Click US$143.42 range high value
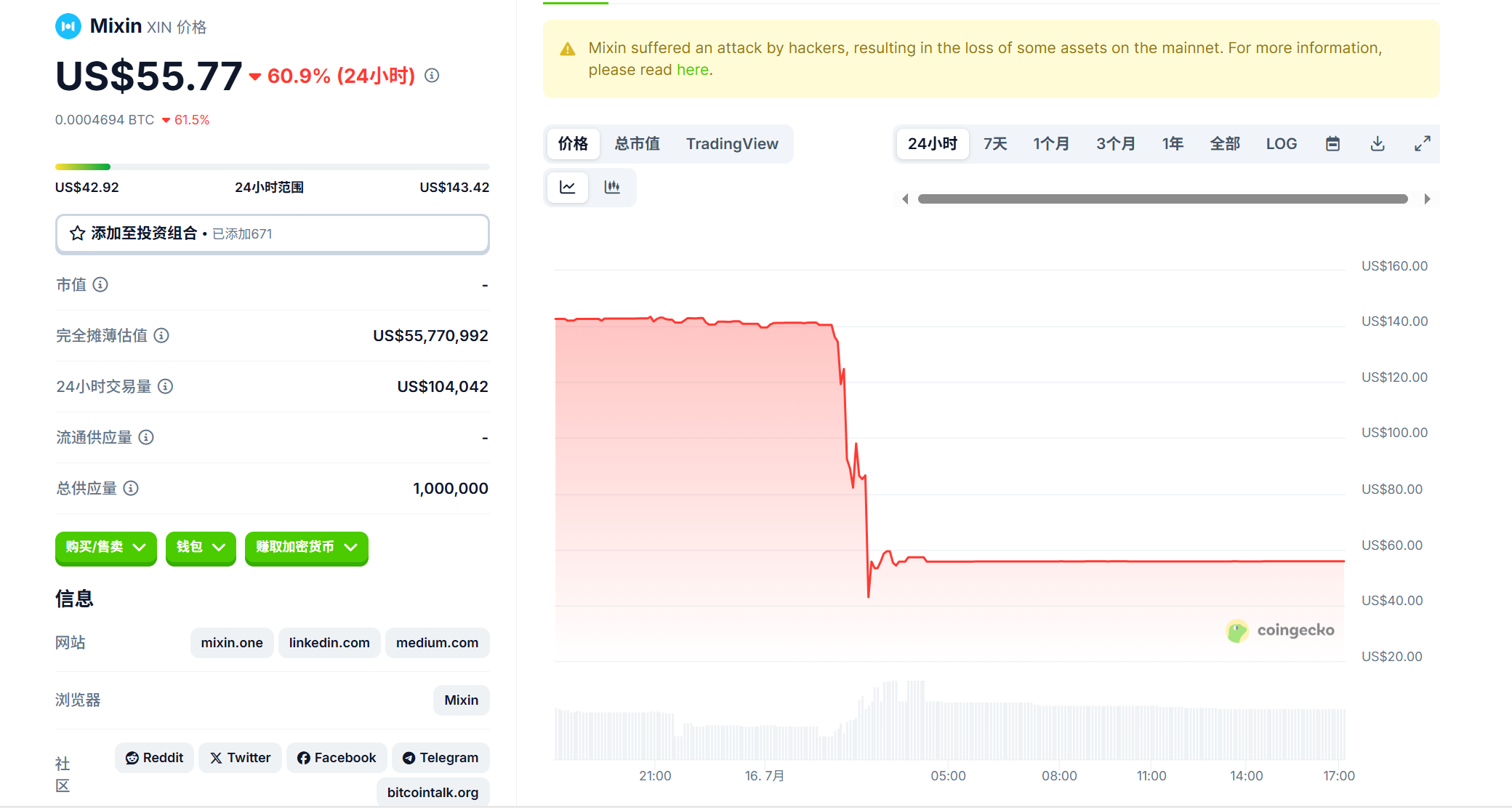 [x=454, y=188]
